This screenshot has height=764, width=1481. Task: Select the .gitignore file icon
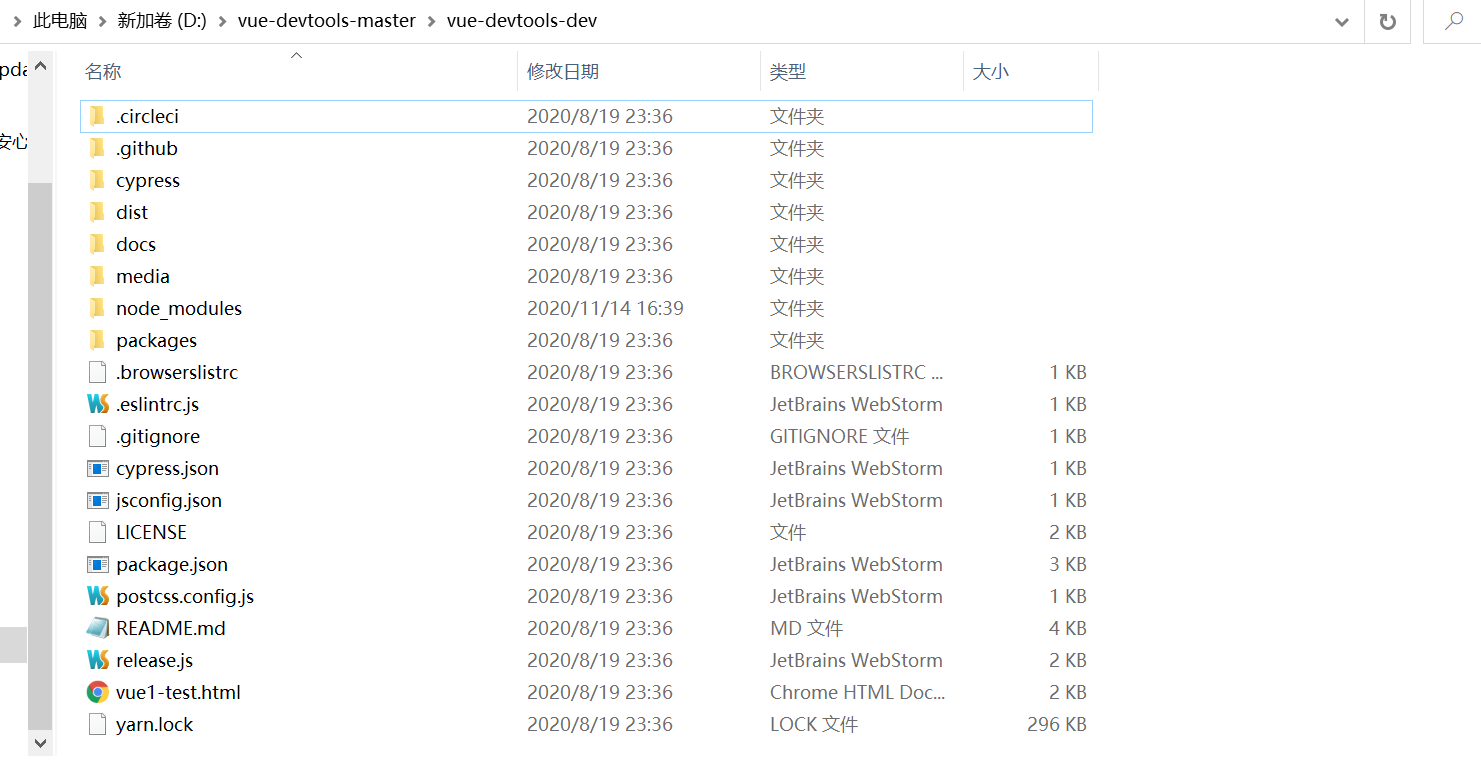click(97, 436)
